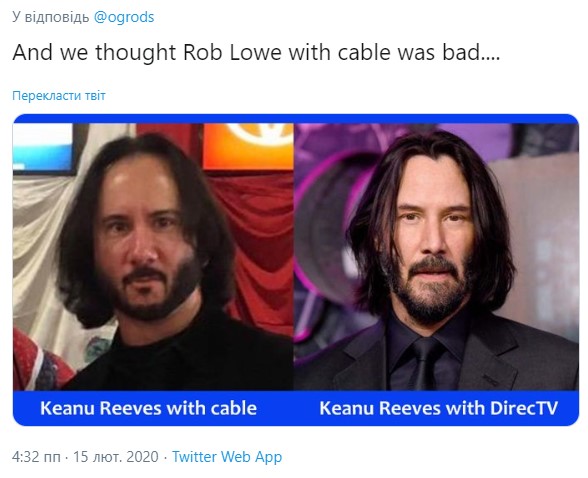588x478 pixels.
Task: Click the blue top border of the meme
Action: point(296,118)
